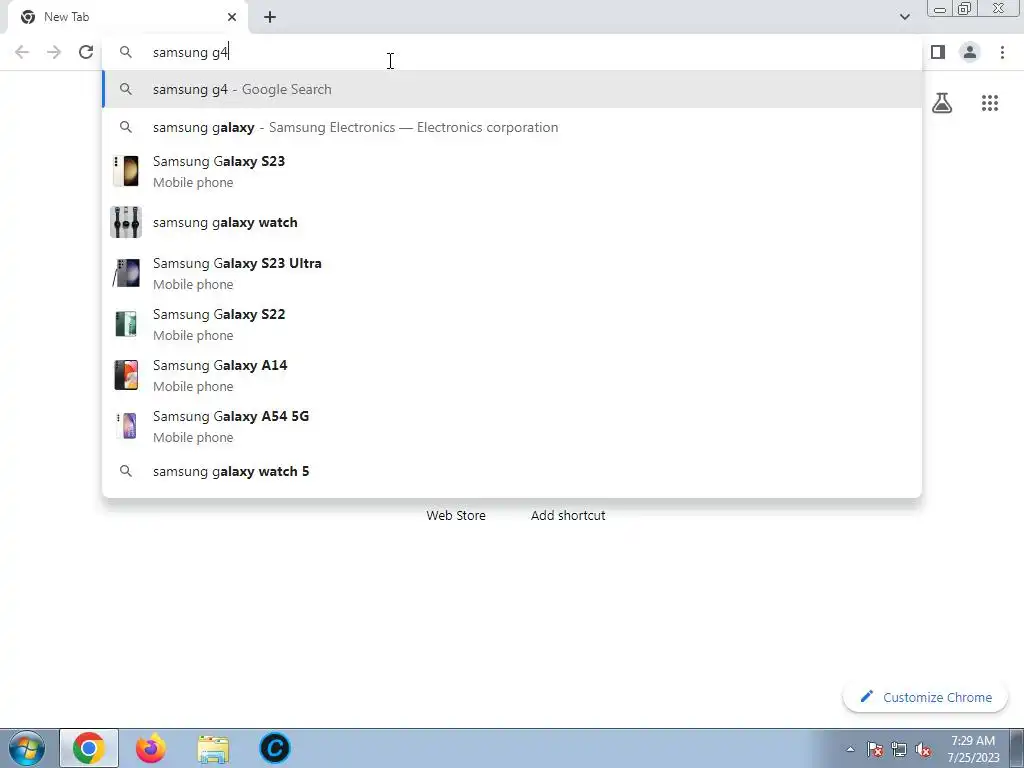Show hidden tray icons arrow
This screenshot has width=1024, height=768.
pos(850,749)
